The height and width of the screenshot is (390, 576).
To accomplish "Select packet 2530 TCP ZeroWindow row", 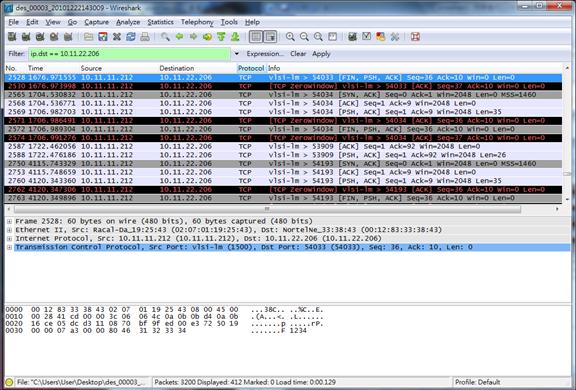I will tap(283, 86).
